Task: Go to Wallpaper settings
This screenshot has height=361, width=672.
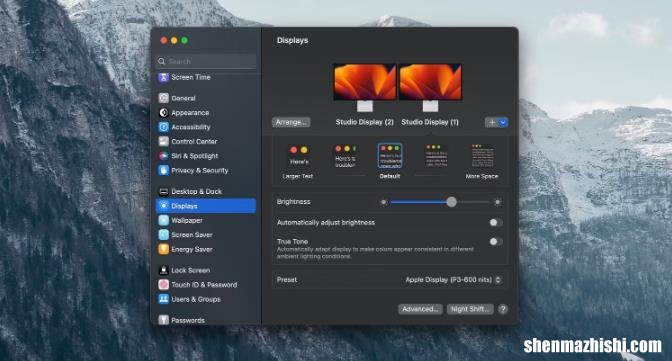Action: pyautogui.click(x=205, y=220)
